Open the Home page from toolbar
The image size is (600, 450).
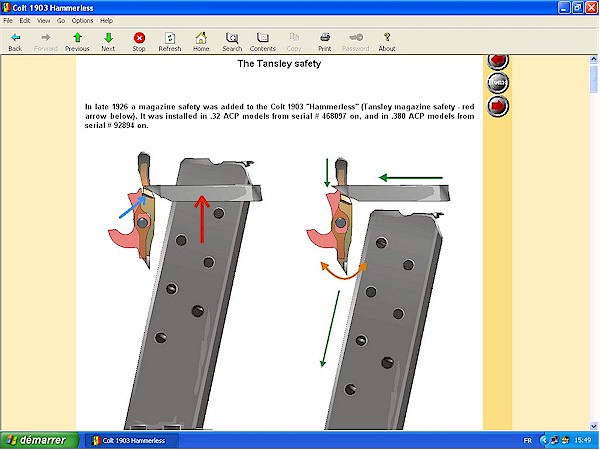[201, 42]
